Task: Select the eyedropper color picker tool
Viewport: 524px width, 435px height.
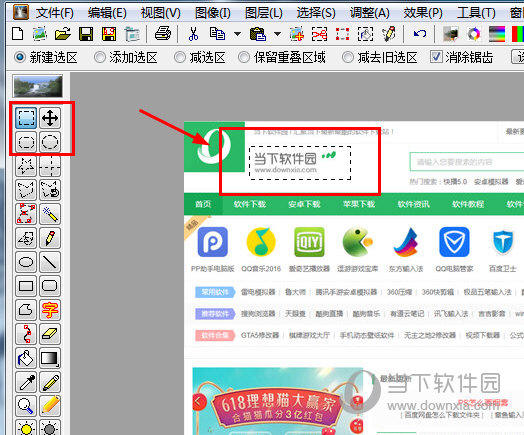Action: (x=26, y=383)
